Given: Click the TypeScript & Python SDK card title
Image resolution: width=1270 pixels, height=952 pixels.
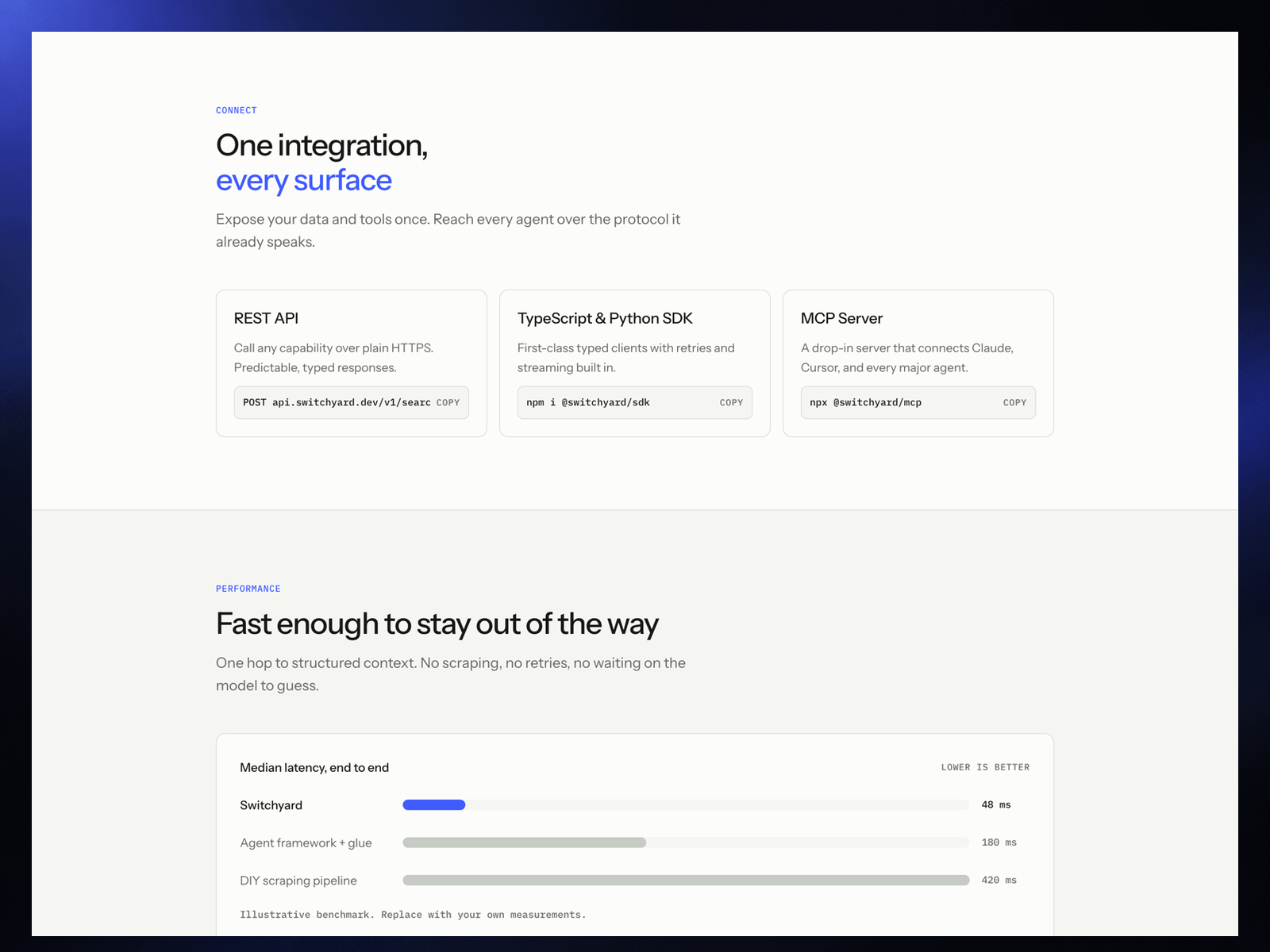Looking at the screenshot, I should [x=605, y=318].
